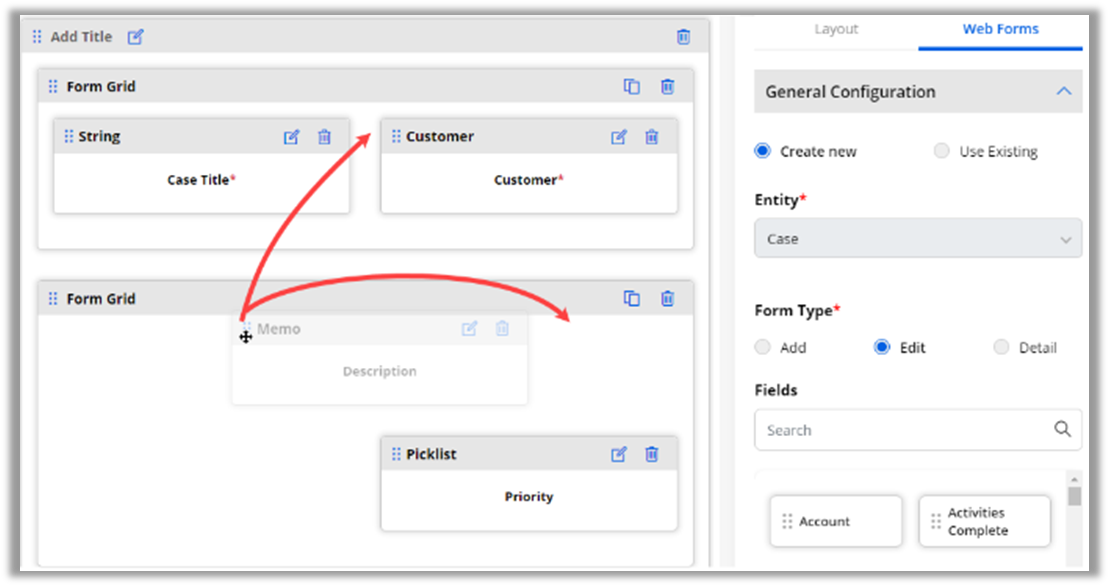Viewport: 1110px width, 586px height.
Task: Select the Add form type
Action: click(x=763, y=347)
